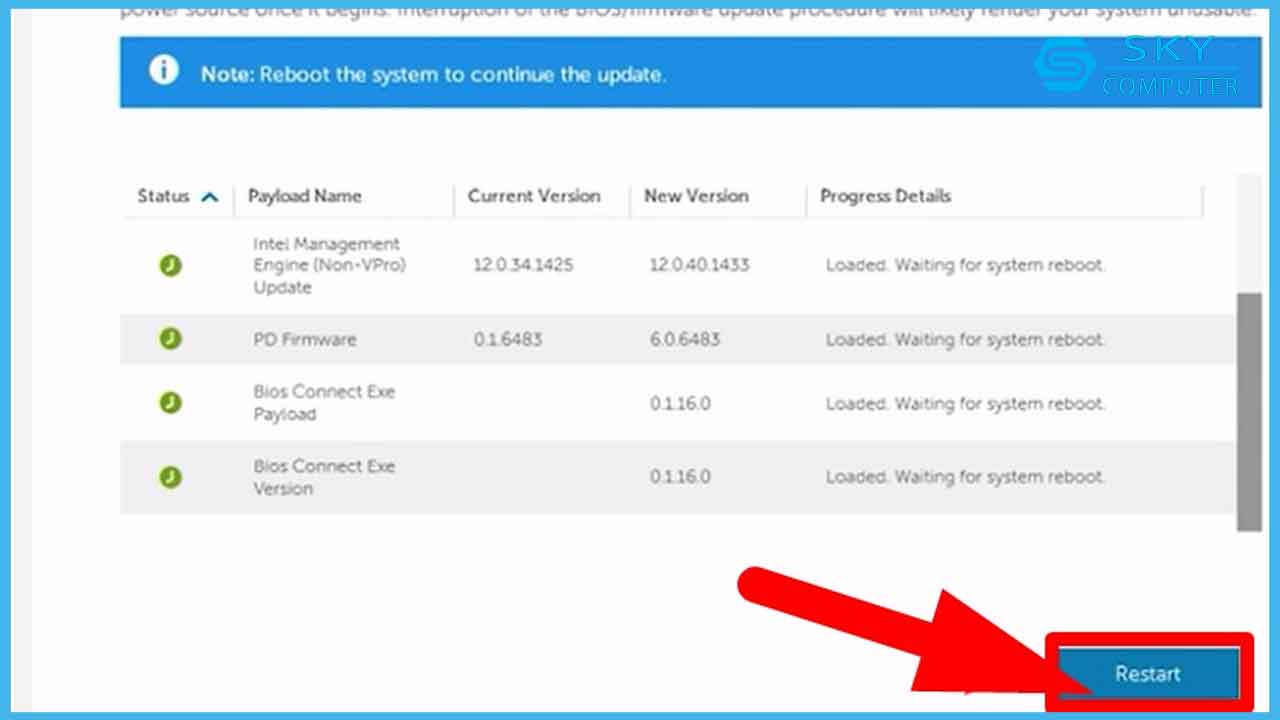
Task: Click the vertical scrollbar thumb
Action: [x=1249, y=412]
